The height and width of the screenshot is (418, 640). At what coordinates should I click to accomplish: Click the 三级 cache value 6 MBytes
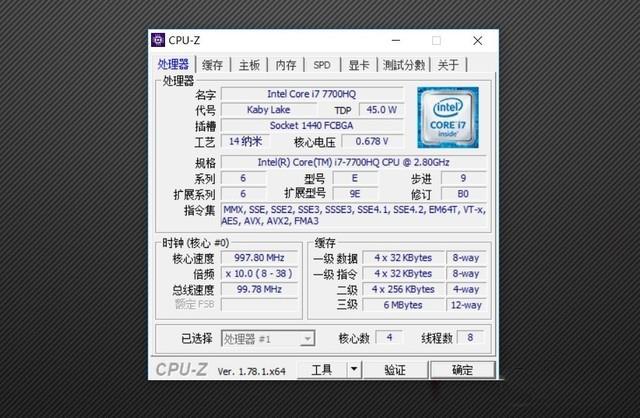403,305
